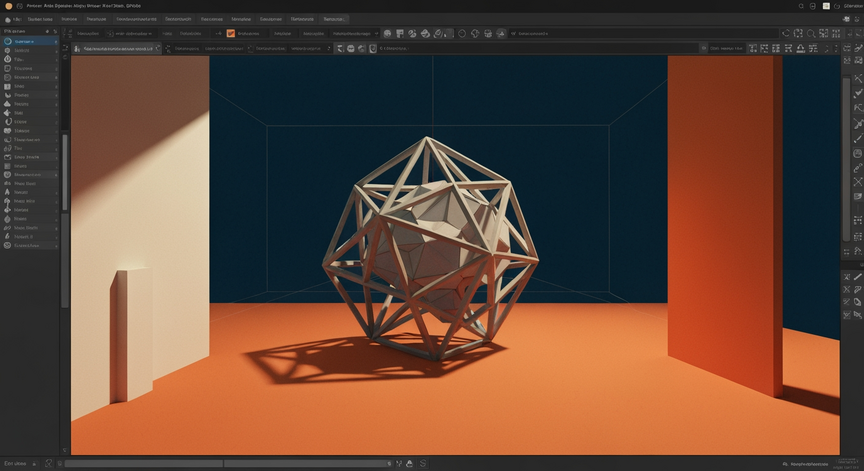Click the bottom horizontal progress bar

[x=228, y=464]
